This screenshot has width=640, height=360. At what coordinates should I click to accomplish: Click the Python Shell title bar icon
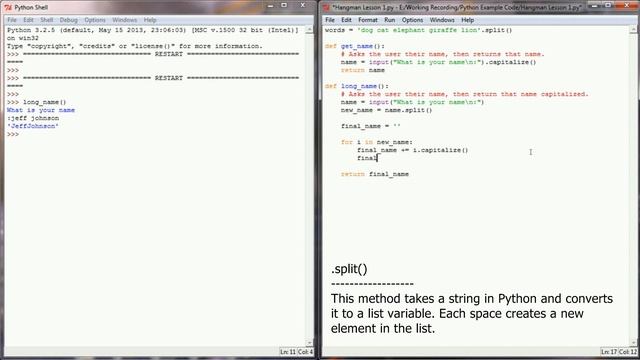click(x=8, y=7)
